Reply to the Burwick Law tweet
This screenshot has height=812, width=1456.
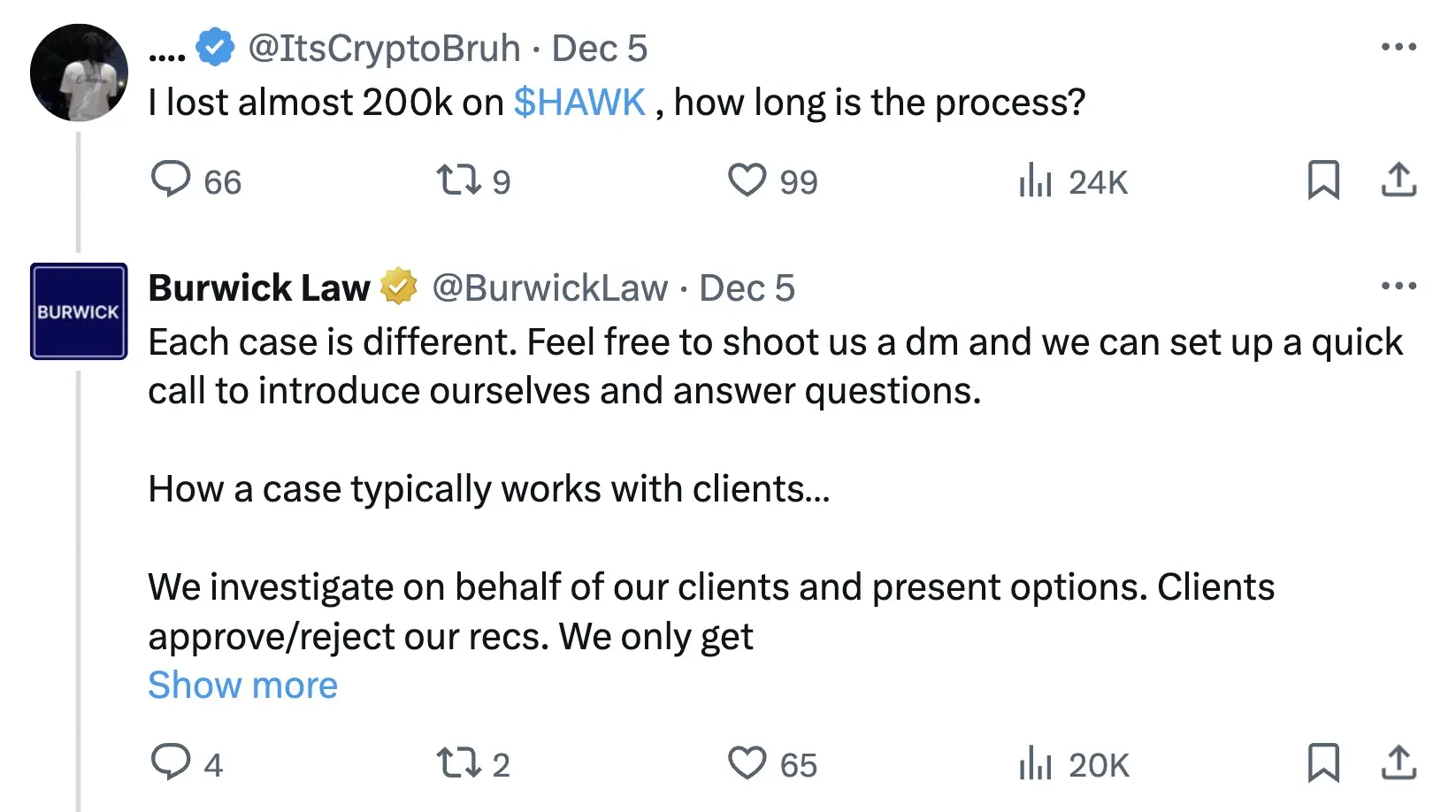(171, 762)
